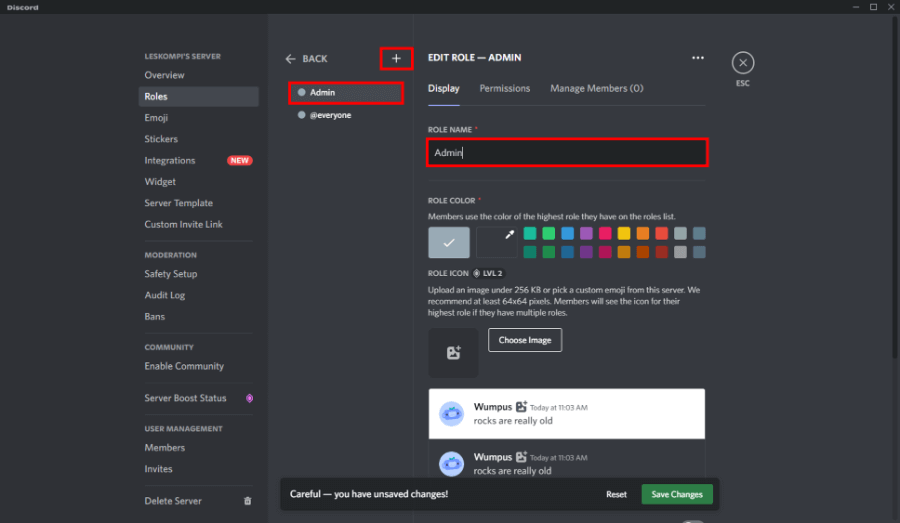This screenshot has height=523, width=900.
Task: Click the eyedropper custom color picker
Action: (x=497, y=242)
